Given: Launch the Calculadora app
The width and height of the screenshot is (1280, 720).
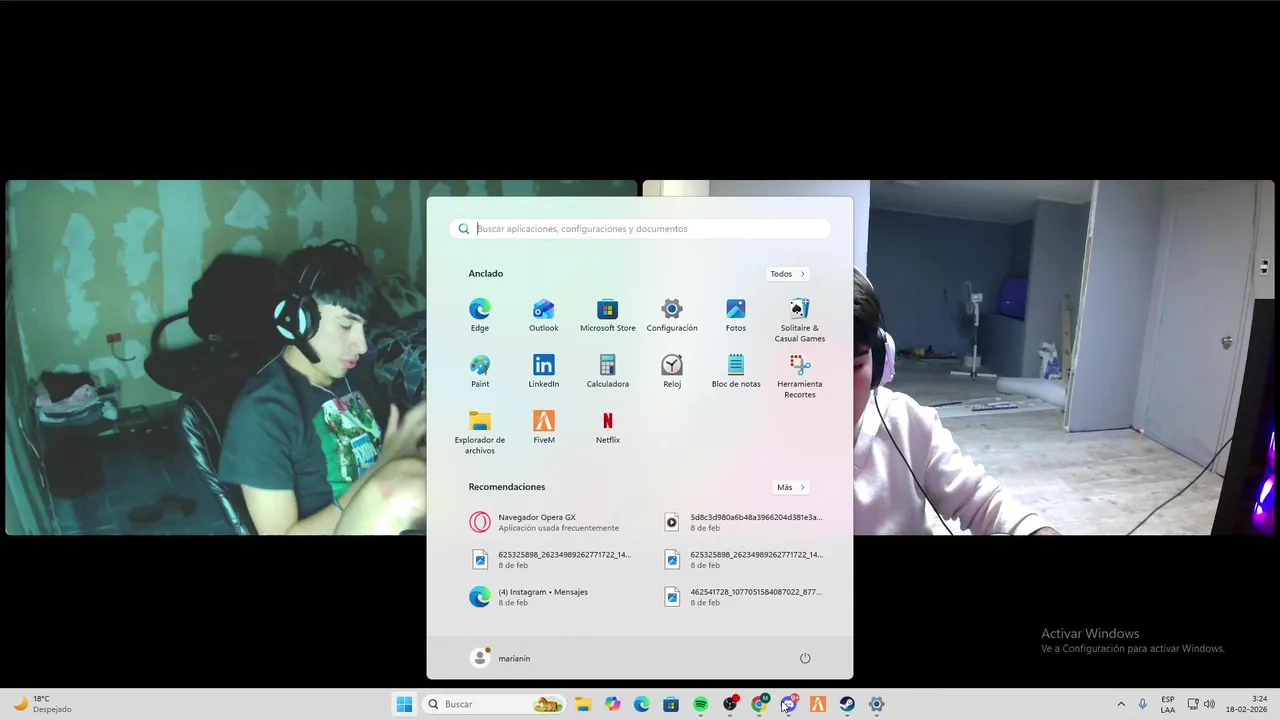Looking at the screenshot, I should point(608,370).
